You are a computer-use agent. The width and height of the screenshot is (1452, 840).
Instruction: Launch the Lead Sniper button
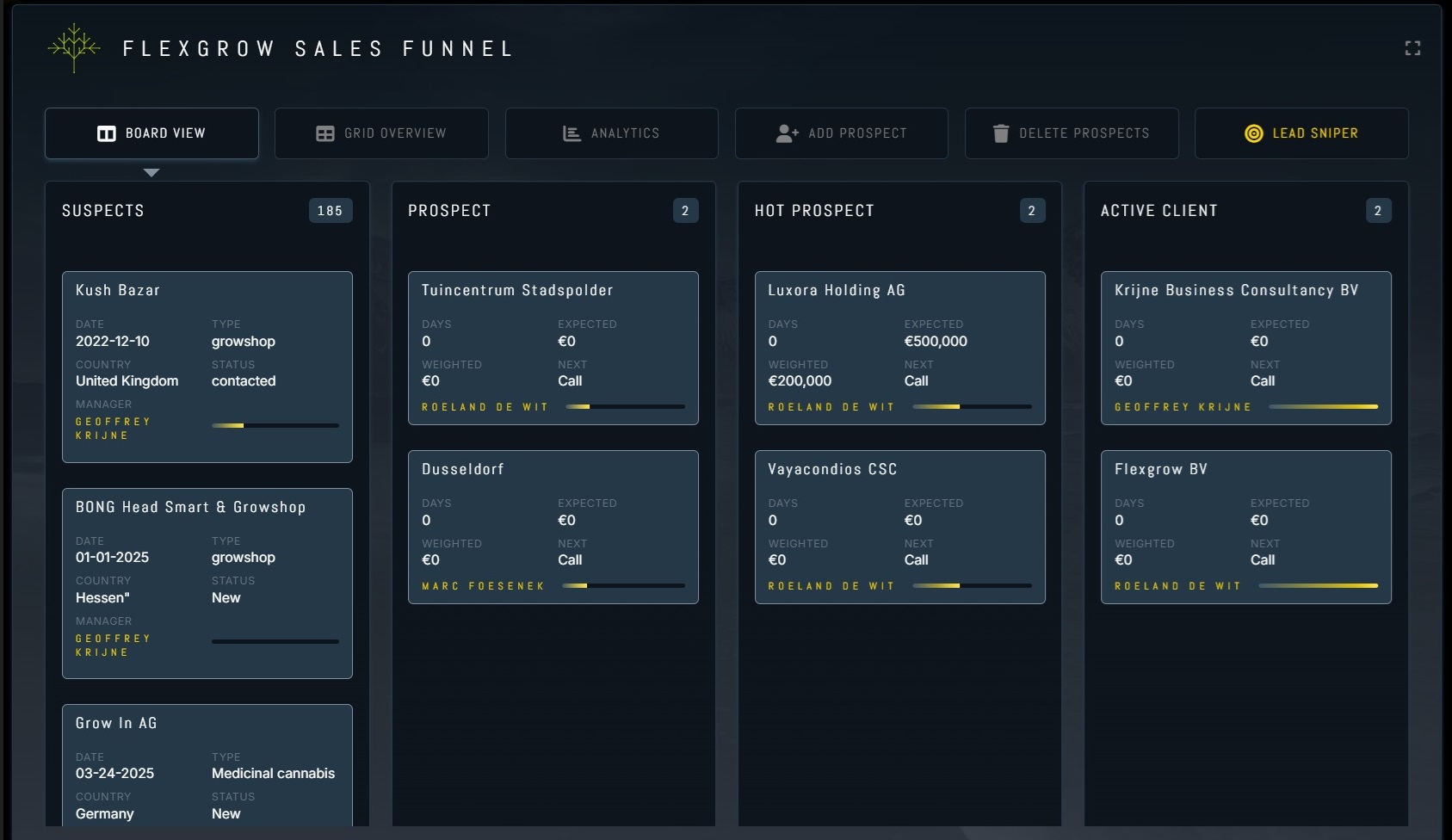[x=1301, y=133]
